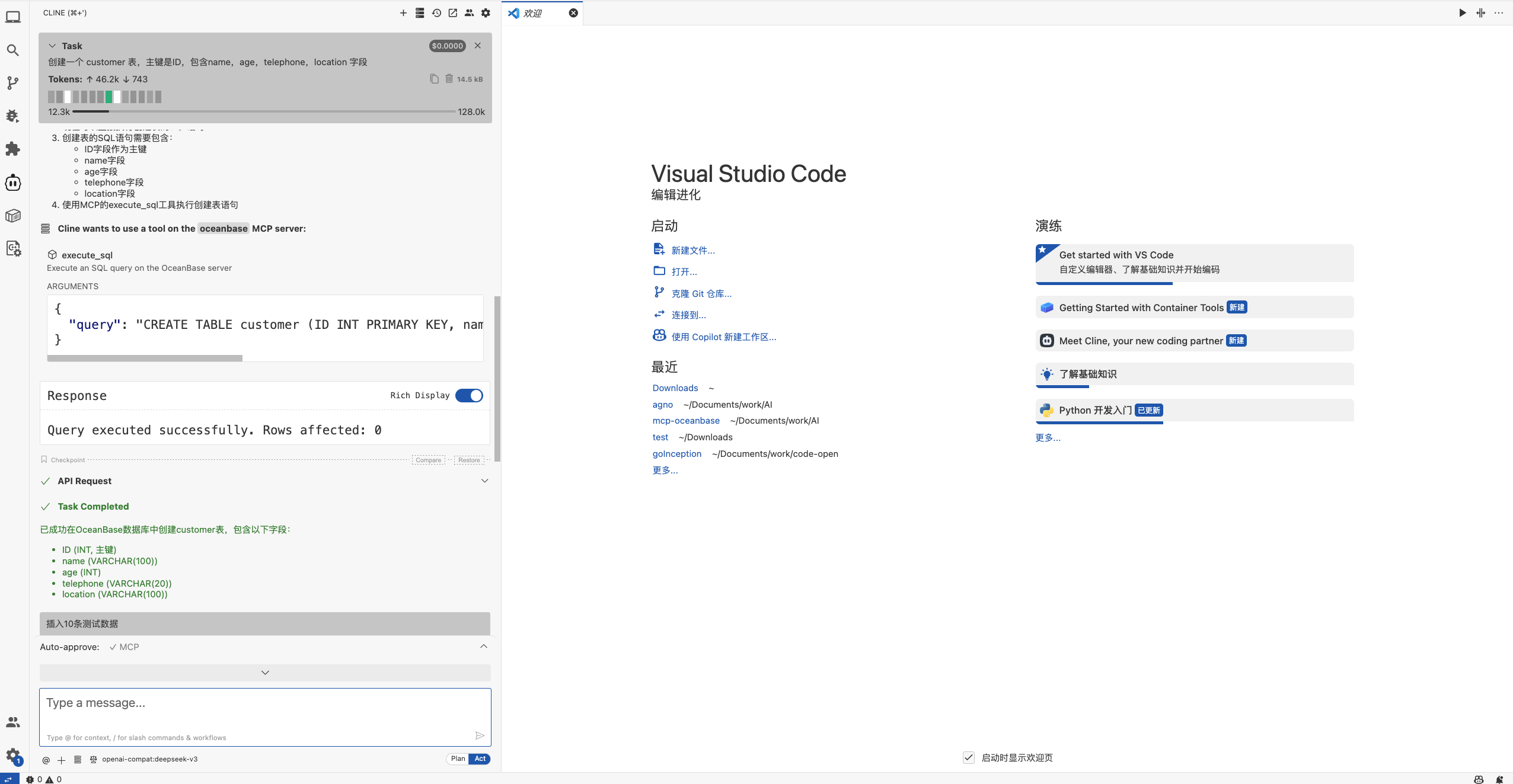Image resolution: width=1513 pixels, height=784 pixels.
Task: Open Cline history icon in panel header
Action: (436, 13)
